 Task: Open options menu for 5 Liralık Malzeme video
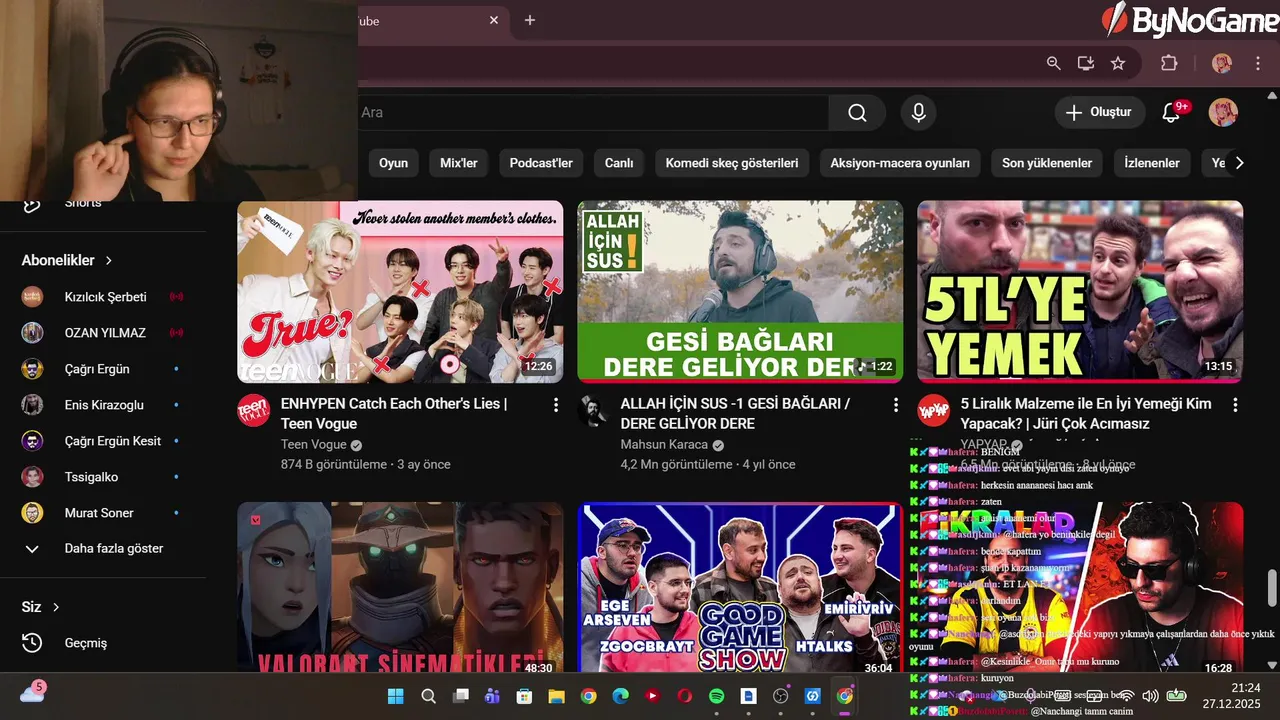point(1236,405)
